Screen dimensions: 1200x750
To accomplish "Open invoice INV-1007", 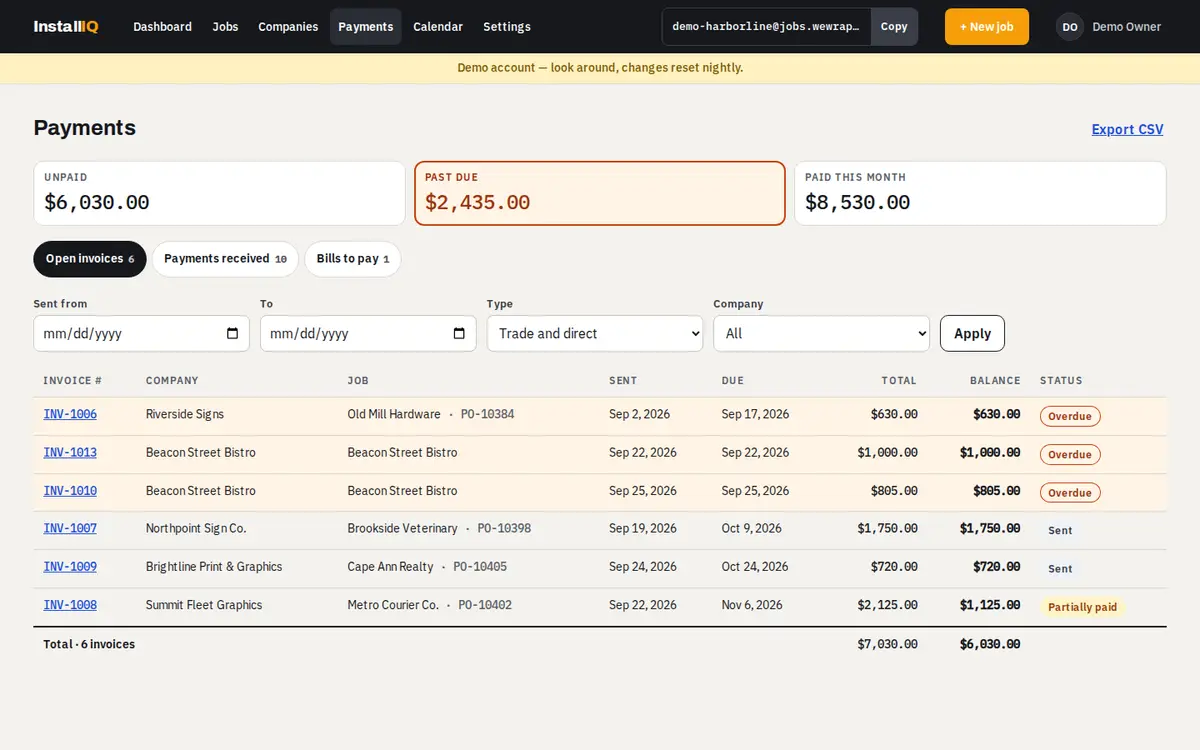I will click(70, 528).
